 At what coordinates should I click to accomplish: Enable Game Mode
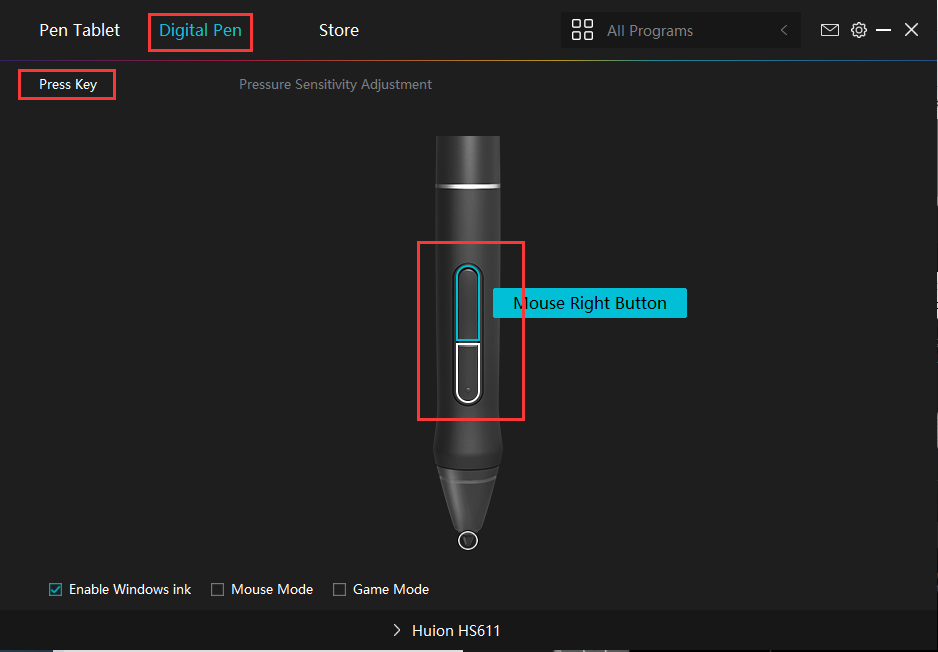point(340,589)
